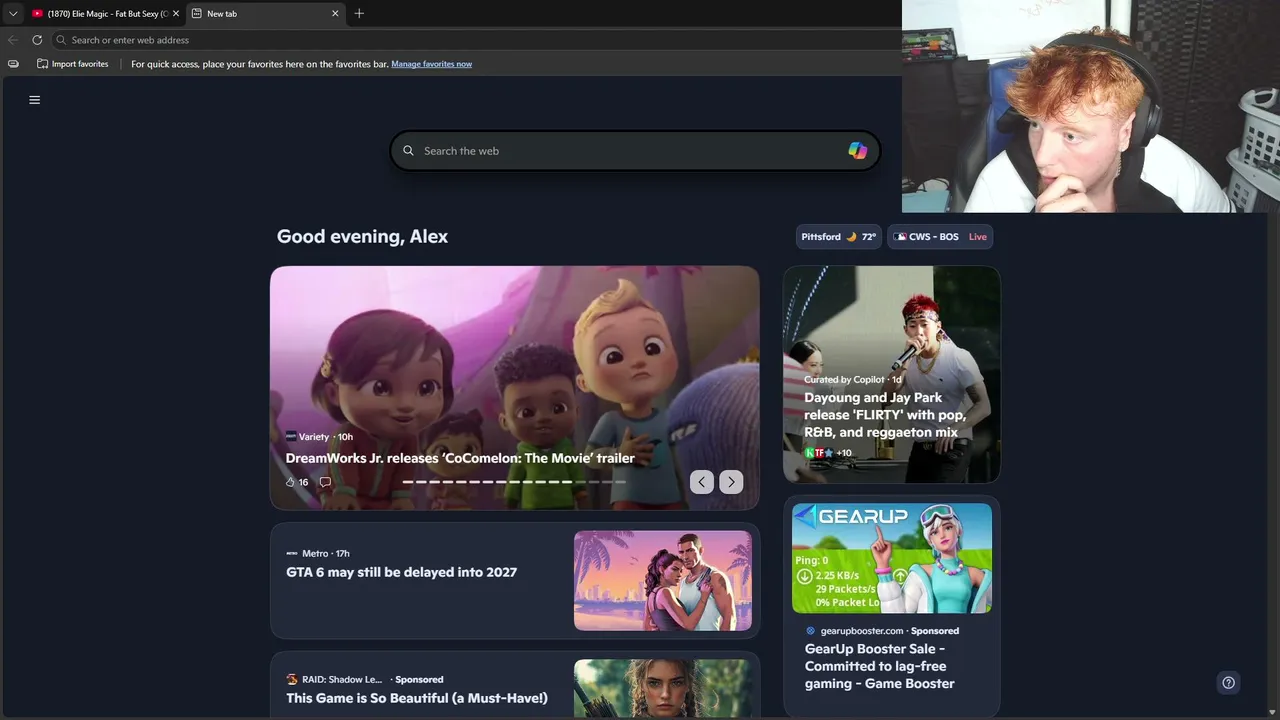Open the GTA 6 artwork thumbnail

click(x=663, y=581)
